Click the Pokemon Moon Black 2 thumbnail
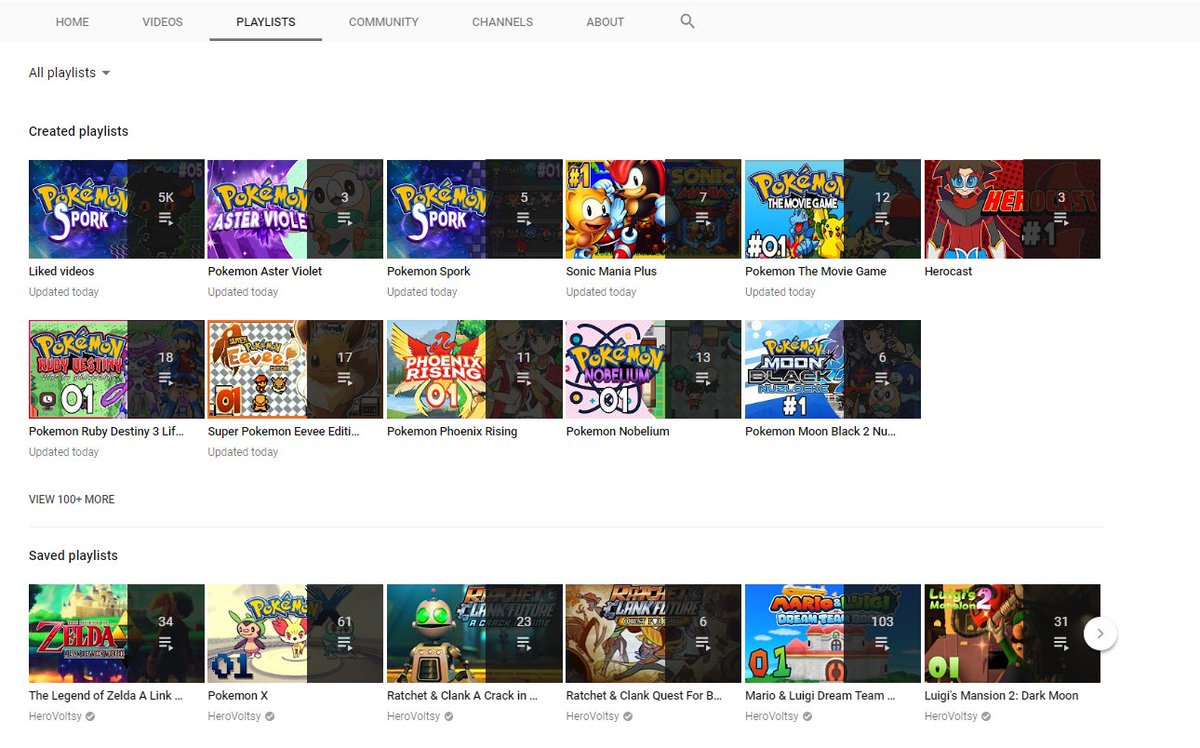 [x=832, y=369]
